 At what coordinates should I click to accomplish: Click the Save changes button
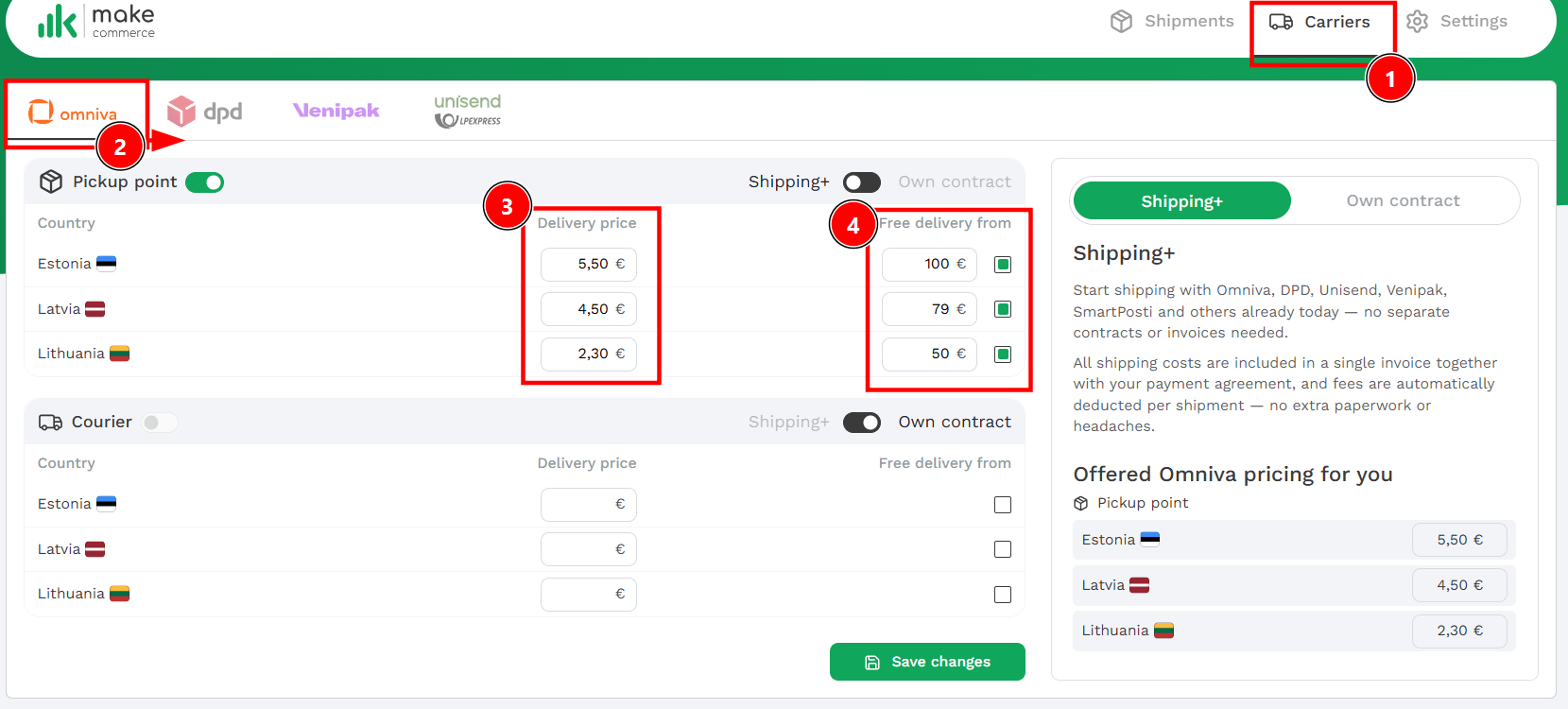click(x=927, y=662)
